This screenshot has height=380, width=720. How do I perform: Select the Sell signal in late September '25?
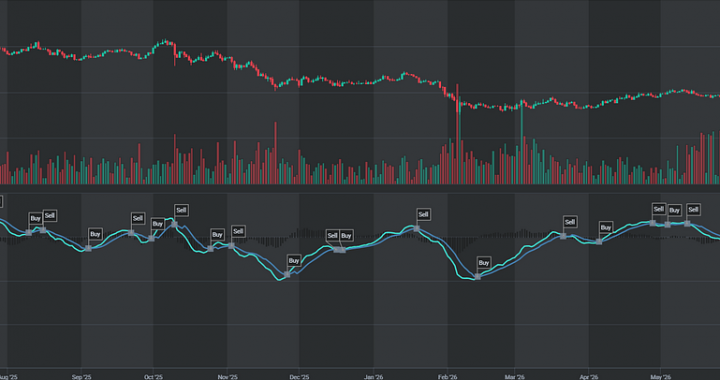138,218
